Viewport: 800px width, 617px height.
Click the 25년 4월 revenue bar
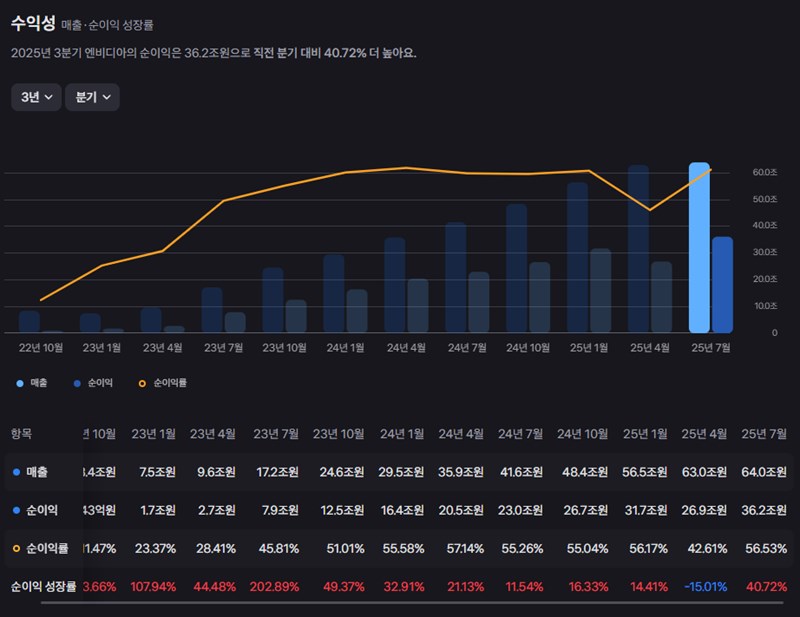[638, 250]
